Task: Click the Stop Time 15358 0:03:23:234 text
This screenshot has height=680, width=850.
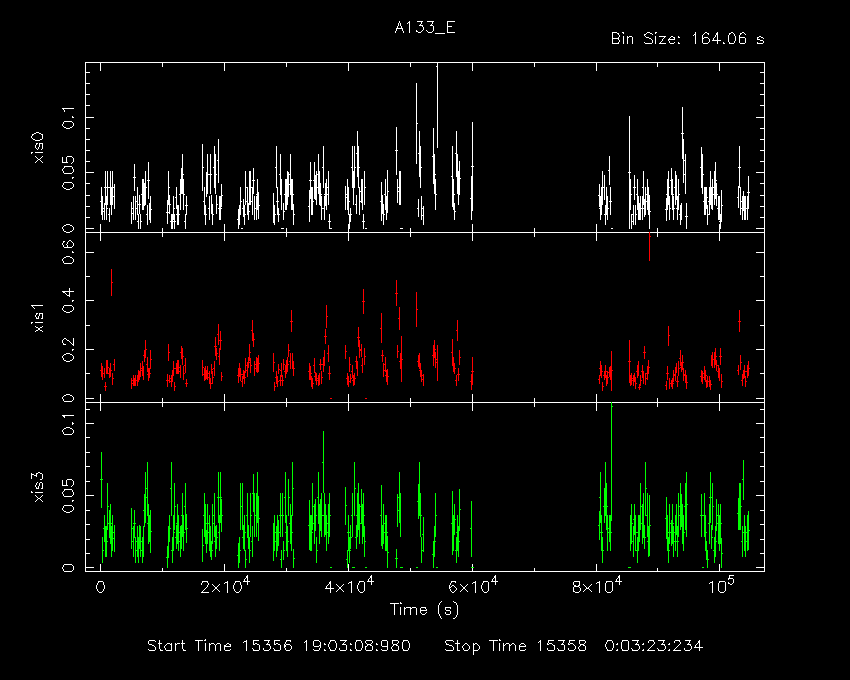Action: (x=574, y=646)
